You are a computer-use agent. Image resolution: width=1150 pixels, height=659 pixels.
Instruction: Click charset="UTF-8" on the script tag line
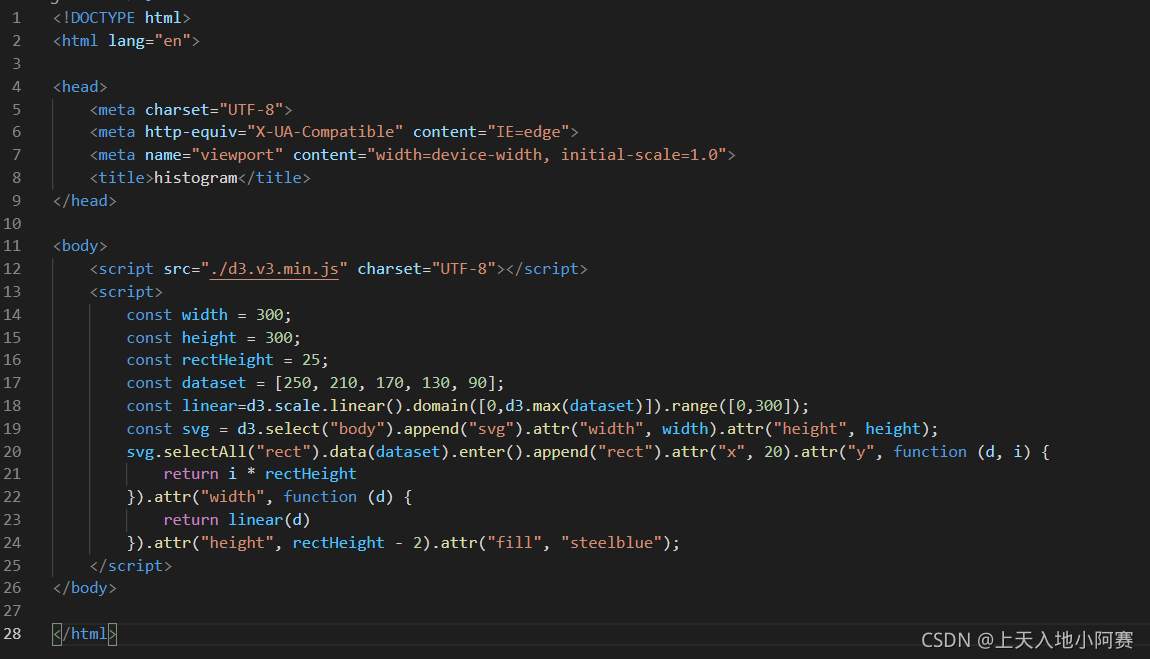[427, 269]
